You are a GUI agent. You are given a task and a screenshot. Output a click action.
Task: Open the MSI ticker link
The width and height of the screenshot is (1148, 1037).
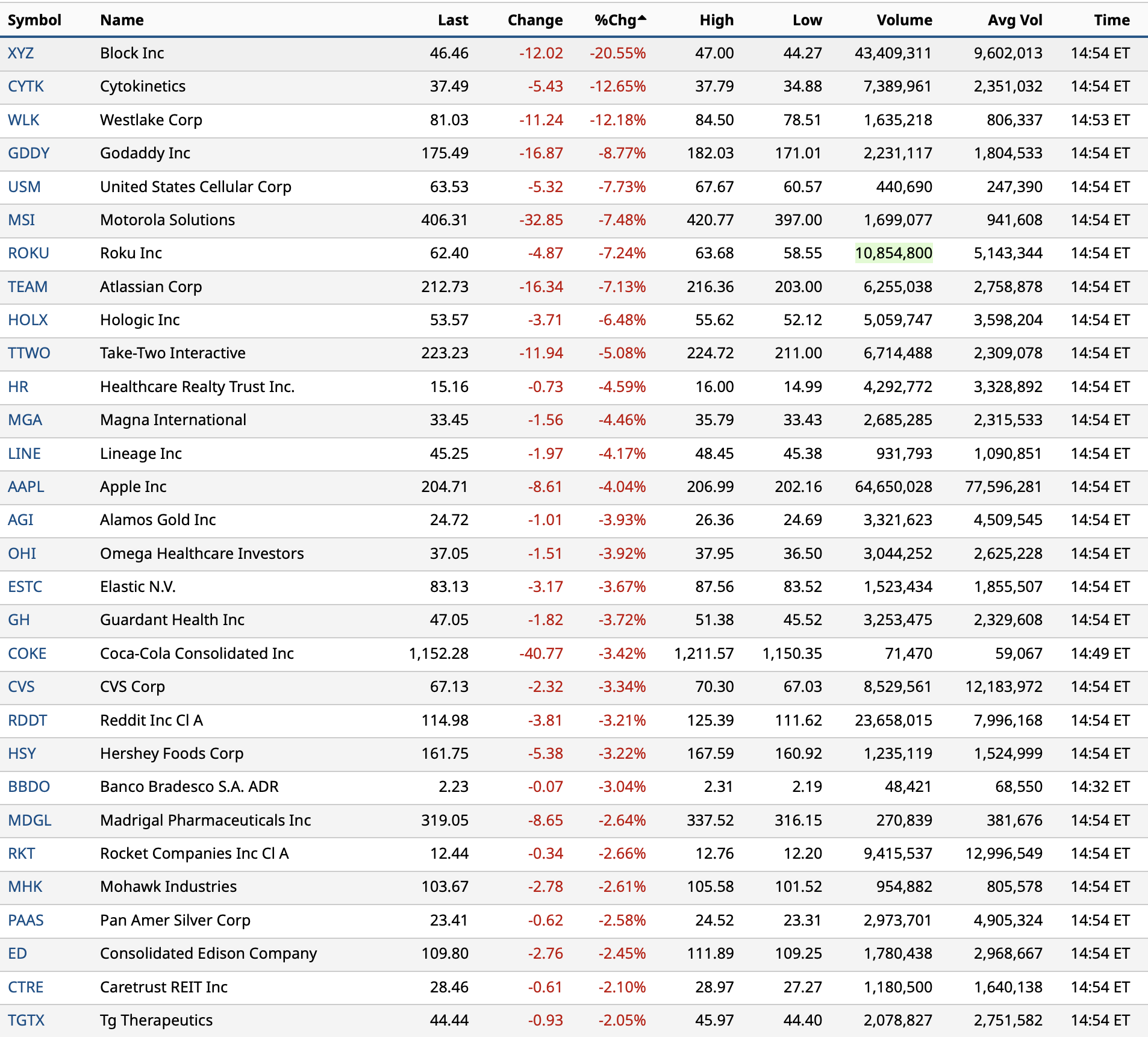(21, 220)
